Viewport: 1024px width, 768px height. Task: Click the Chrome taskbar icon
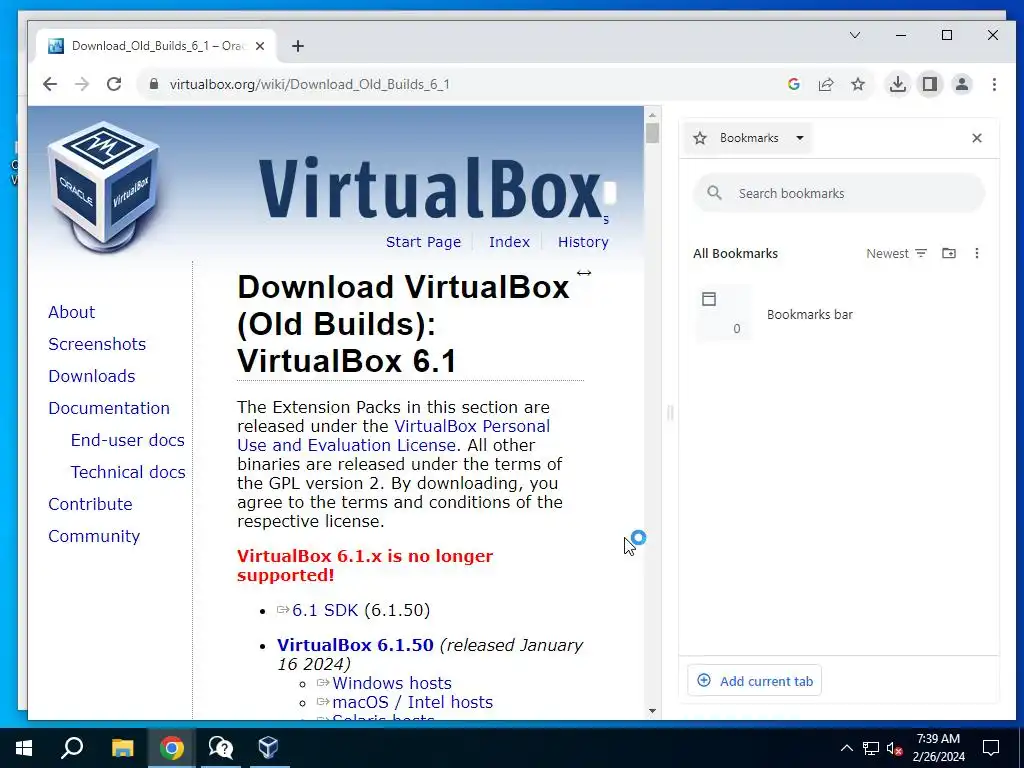click(x=171, y=748)
